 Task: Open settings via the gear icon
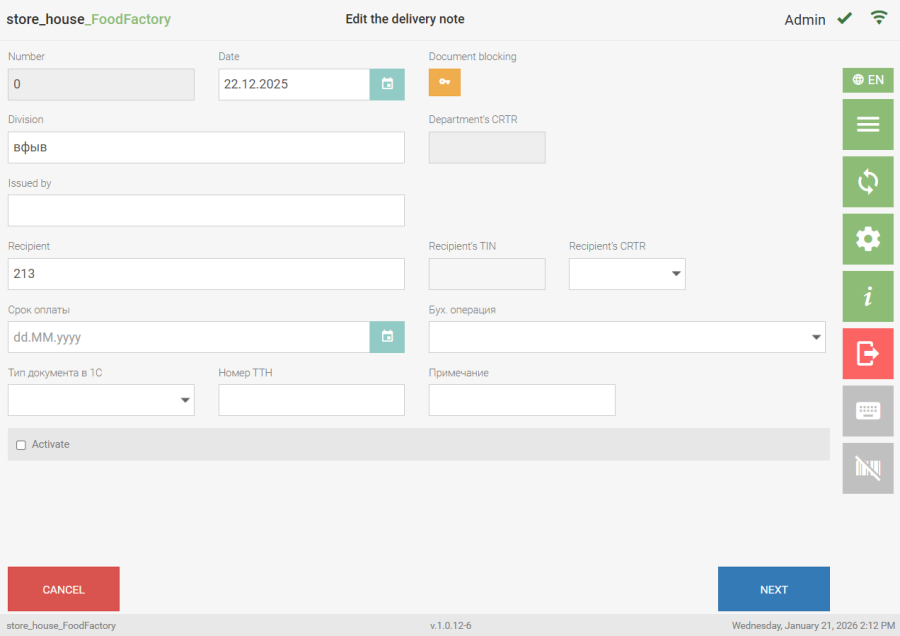[x=867, y=239]
